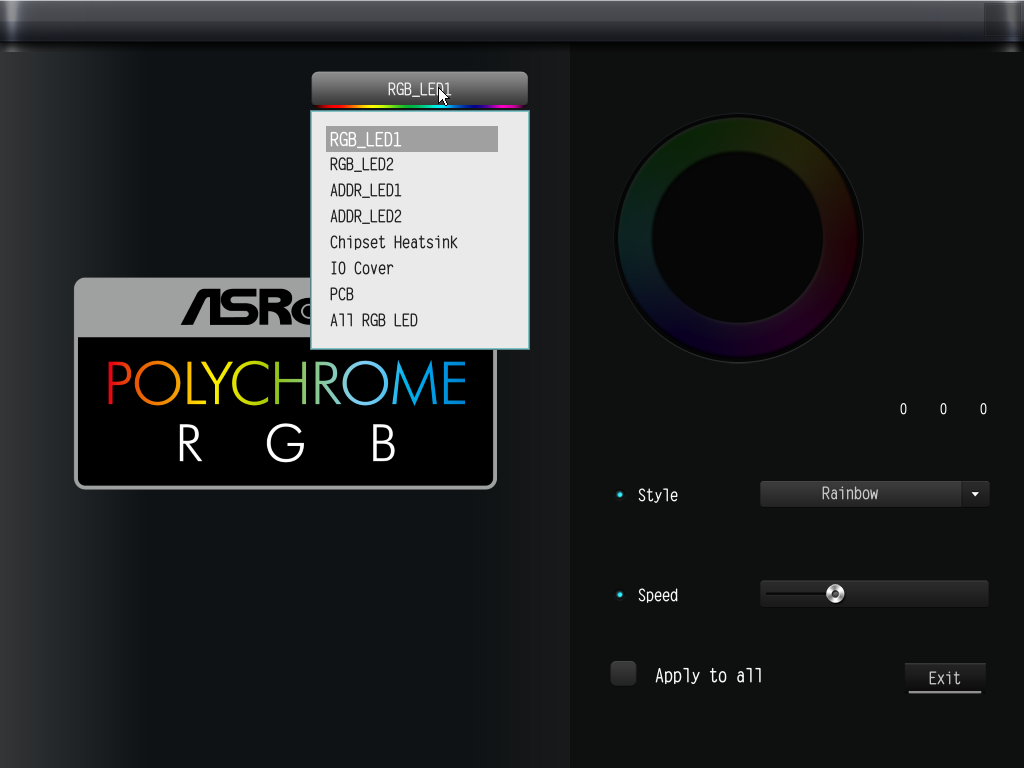
Task: Click the ASRock Polychrome RGB logo
Action: [285, 383]
